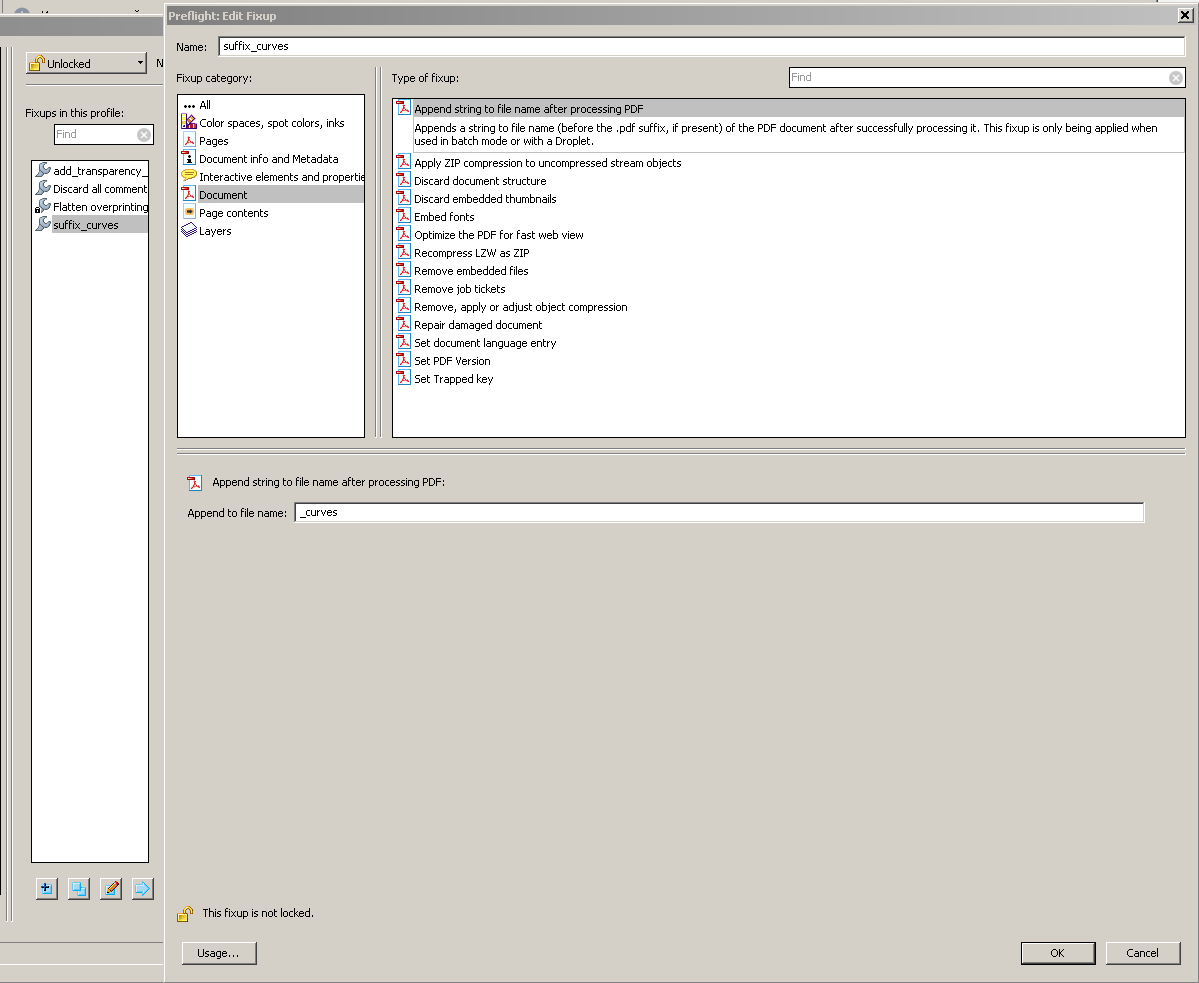1199x983 pixels.
Task: Select Recompress LZW as ZIP fixup
Action: (789, 252)
